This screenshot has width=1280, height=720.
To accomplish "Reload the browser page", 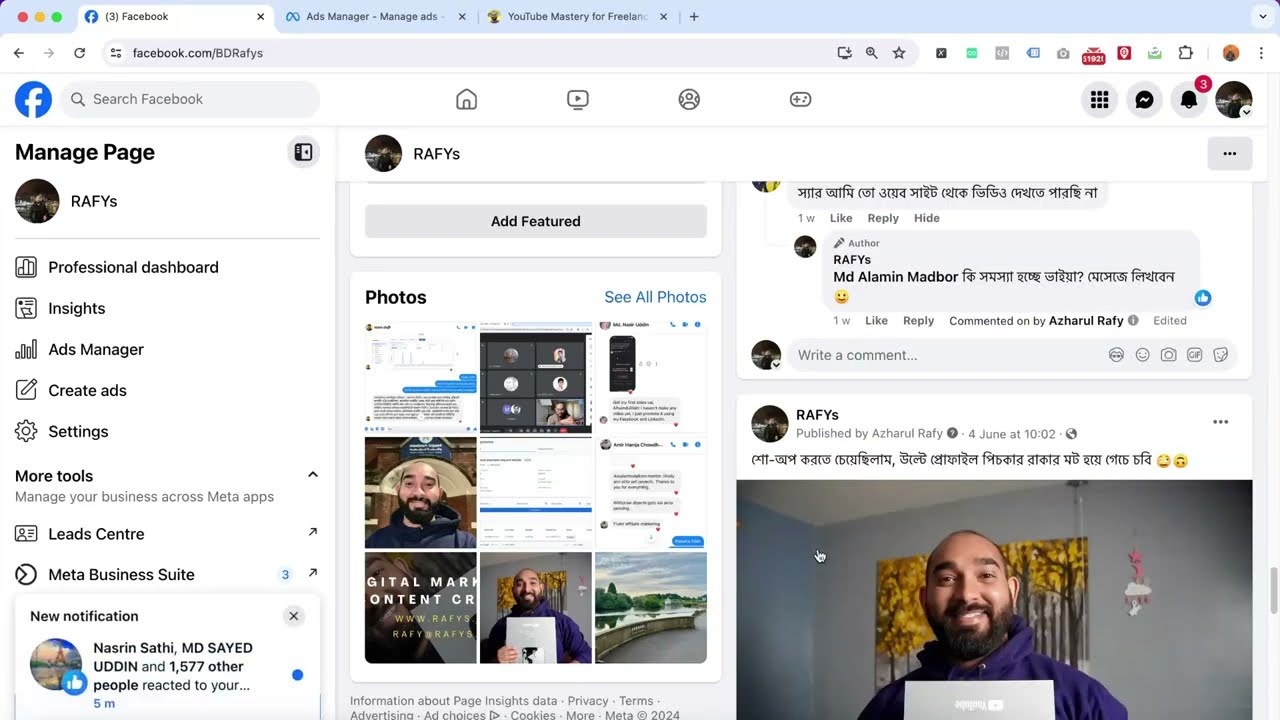I will pos(79,53).
